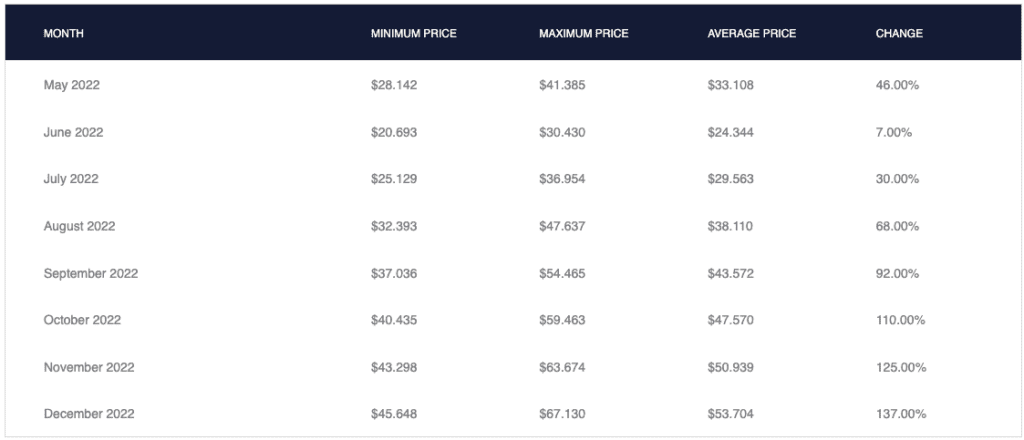This screenshot has height=440, width=1024.
Task: Click the MINIMUM PRICE column header
Action: tap(413, 34)
